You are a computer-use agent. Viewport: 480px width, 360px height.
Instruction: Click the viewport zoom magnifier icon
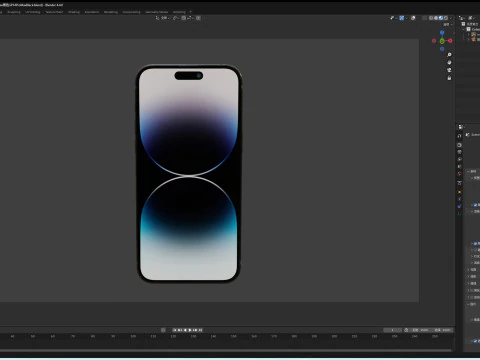(x=449, y=54)
